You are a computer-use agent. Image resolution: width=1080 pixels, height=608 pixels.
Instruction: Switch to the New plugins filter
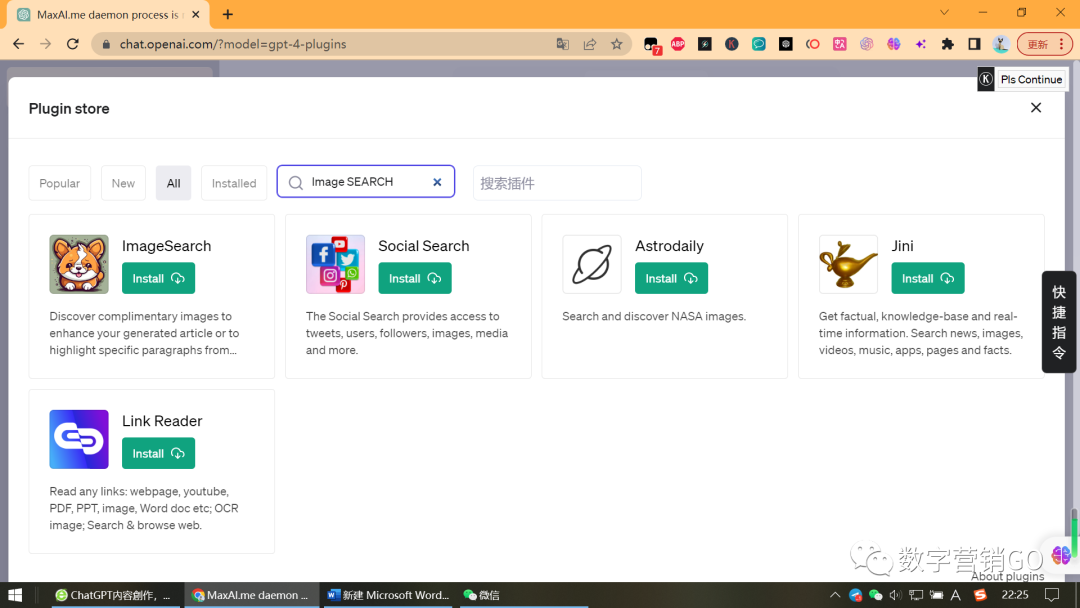pyautogui.click(x=123, y=183)
